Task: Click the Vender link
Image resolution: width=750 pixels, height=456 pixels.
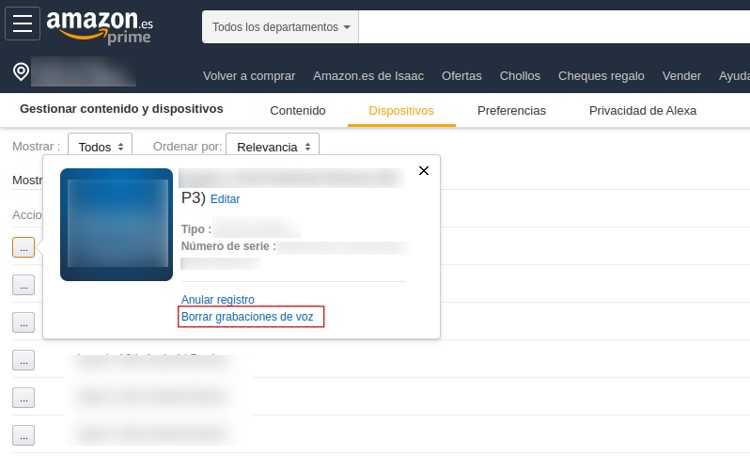Action: [x=682, y=76]
